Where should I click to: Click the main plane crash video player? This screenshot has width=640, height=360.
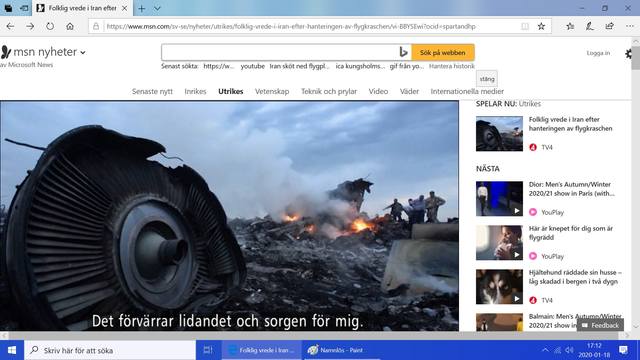click(229, 216)
